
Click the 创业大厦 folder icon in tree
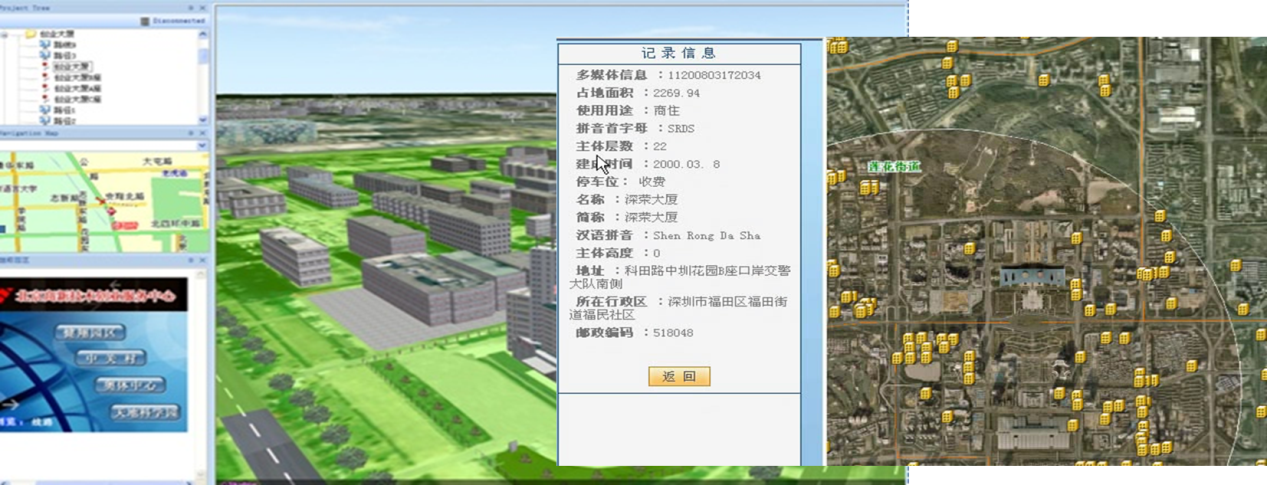(30, 34)
